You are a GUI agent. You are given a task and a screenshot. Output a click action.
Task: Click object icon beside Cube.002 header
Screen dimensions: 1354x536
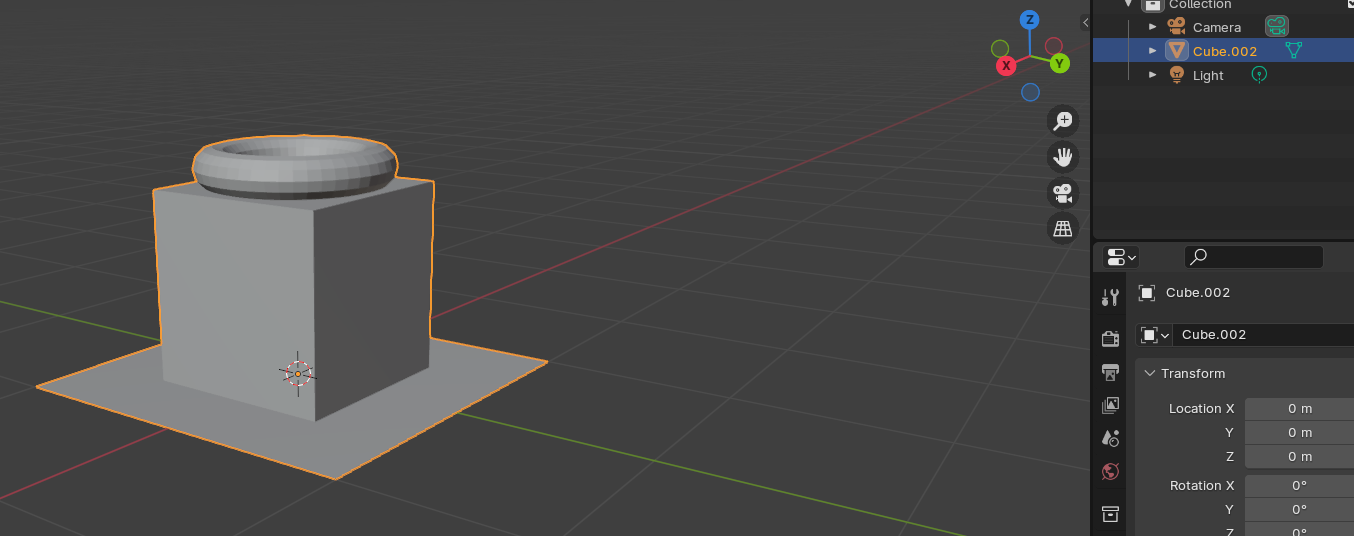(x=1147, y=293)
